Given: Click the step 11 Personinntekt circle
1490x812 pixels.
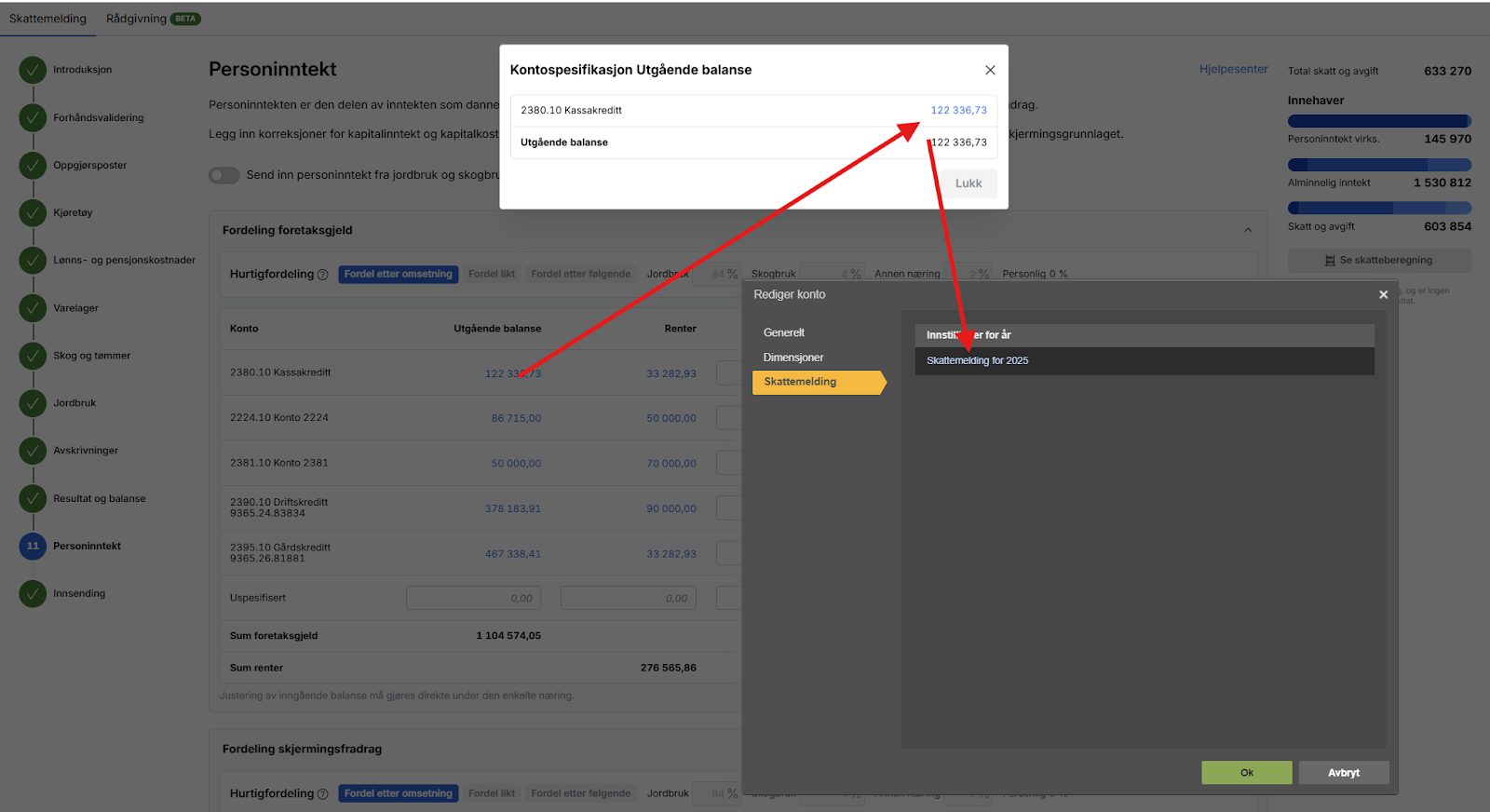Looking at the screenshot, I should coord(33,546).
